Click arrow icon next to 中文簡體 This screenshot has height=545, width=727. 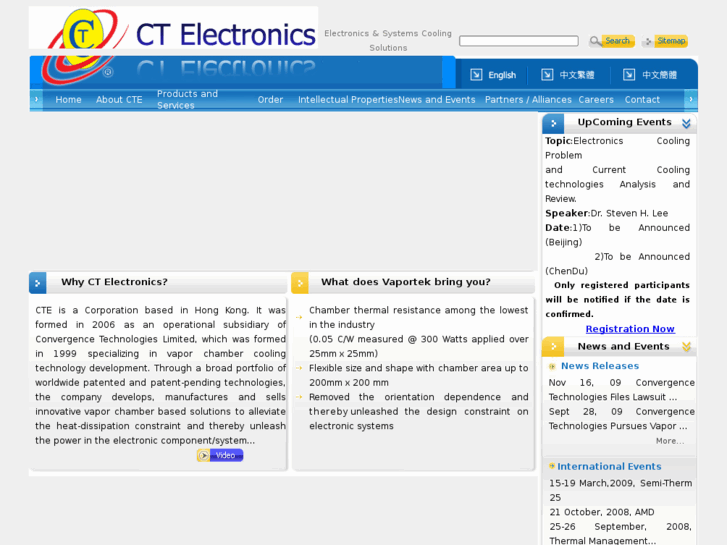click(629, 75)
